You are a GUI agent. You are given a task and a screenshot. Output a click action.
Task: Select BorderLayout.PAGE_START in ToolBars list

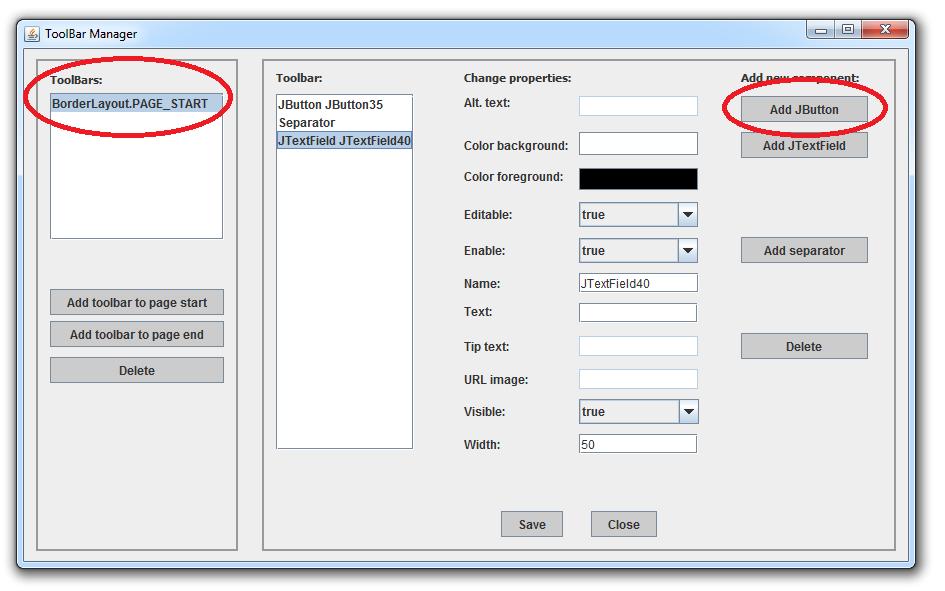click(136, 104)
